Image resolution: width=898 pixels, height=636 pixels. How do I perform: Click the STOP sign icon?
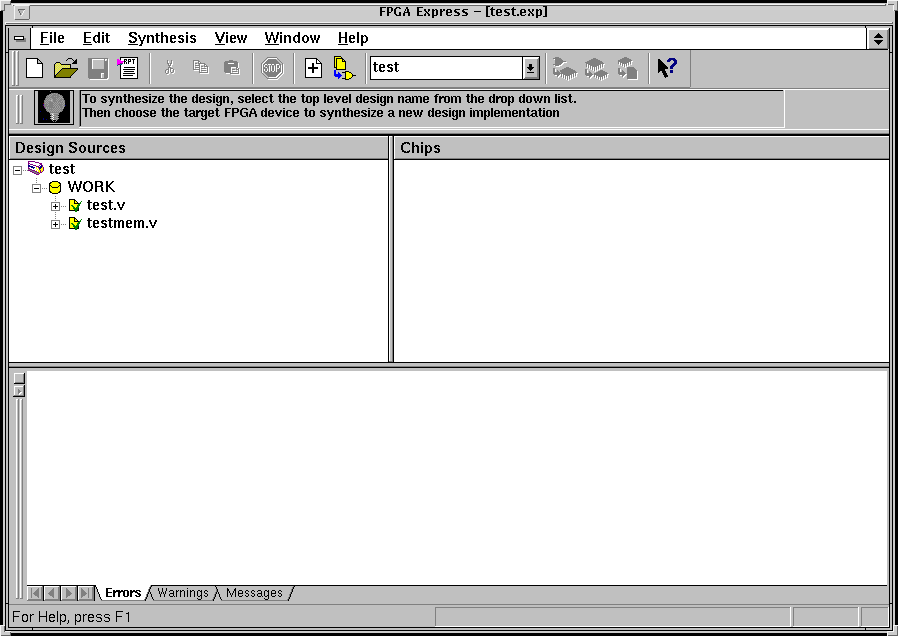coord(272,68)
